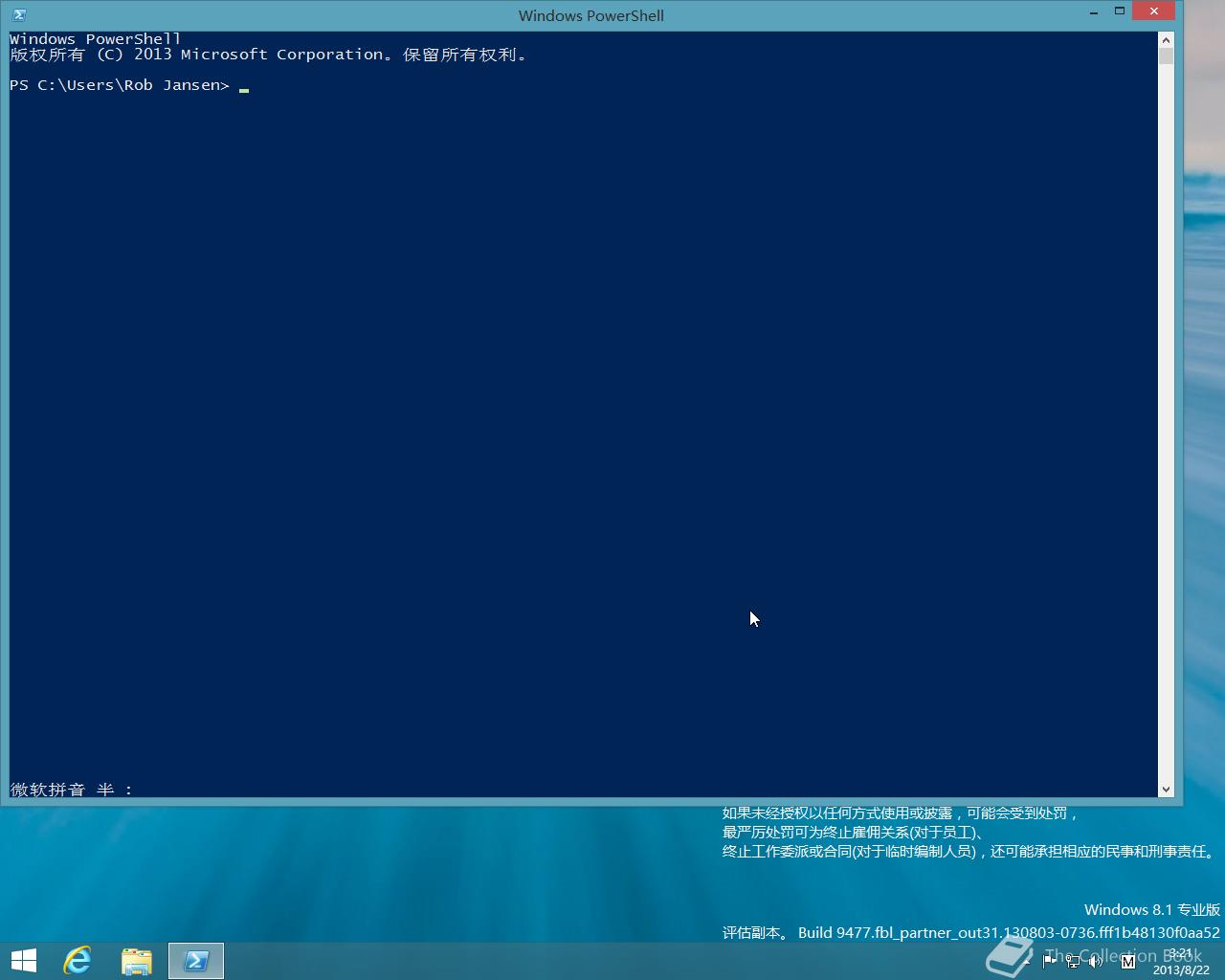Viewport: 1225px width, 980px height.
Task: Select the PowerShell taskbar button
Action: pos(196,961)
